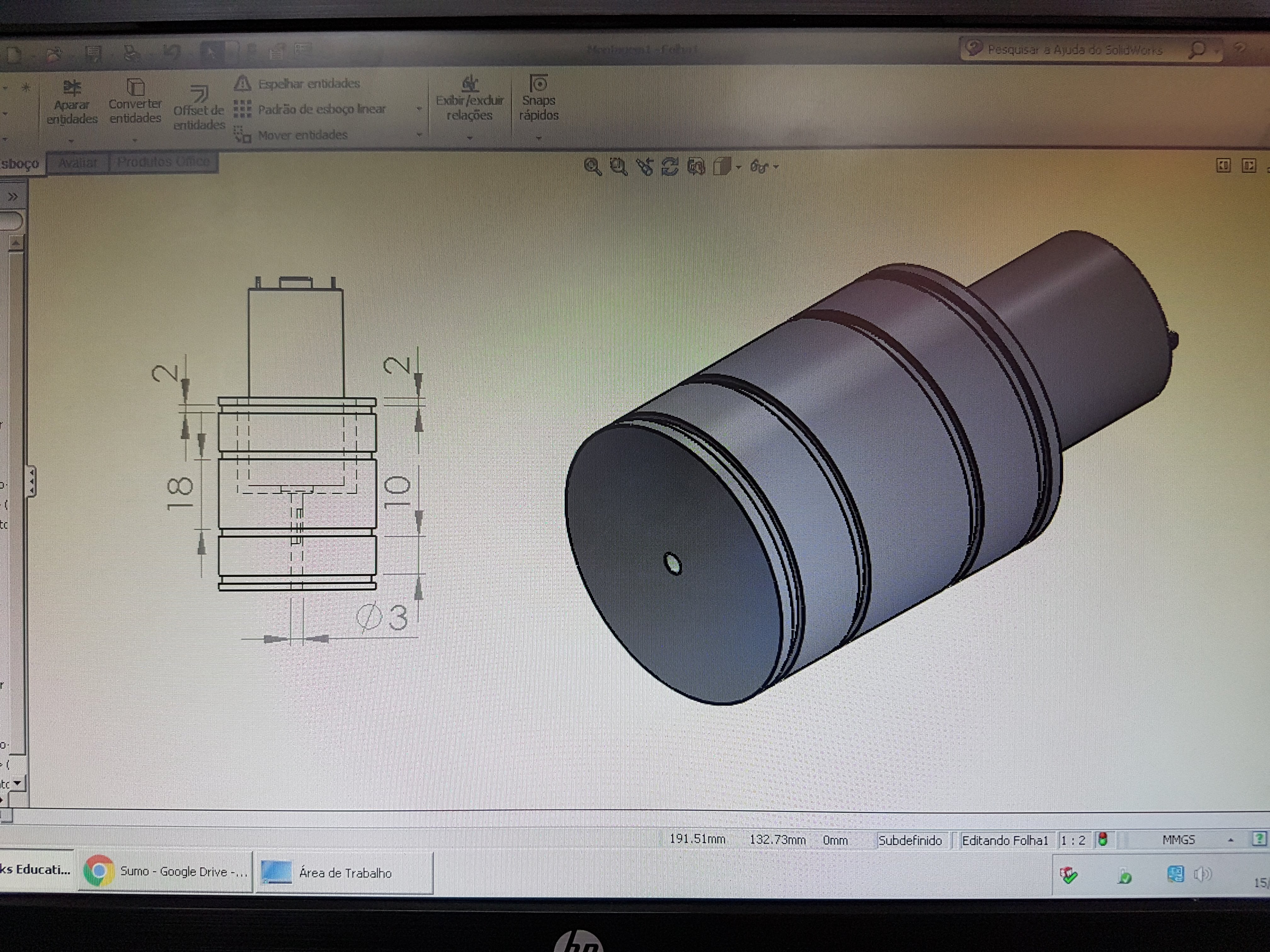Activate the Offset de entidades tool
Screen dimensions: 1270x952
point(199,108)
